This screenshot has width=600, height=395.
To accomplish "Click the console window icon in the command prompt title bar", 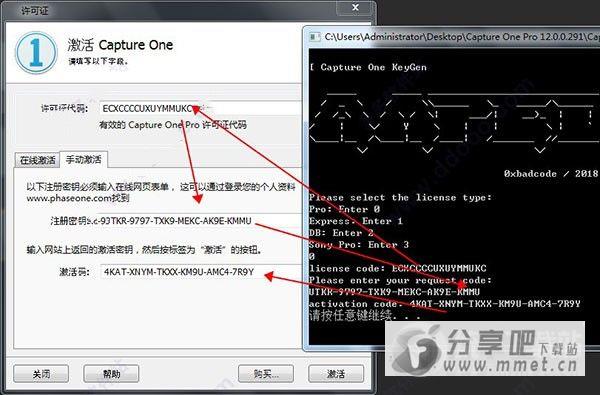I will click(315, 37).
